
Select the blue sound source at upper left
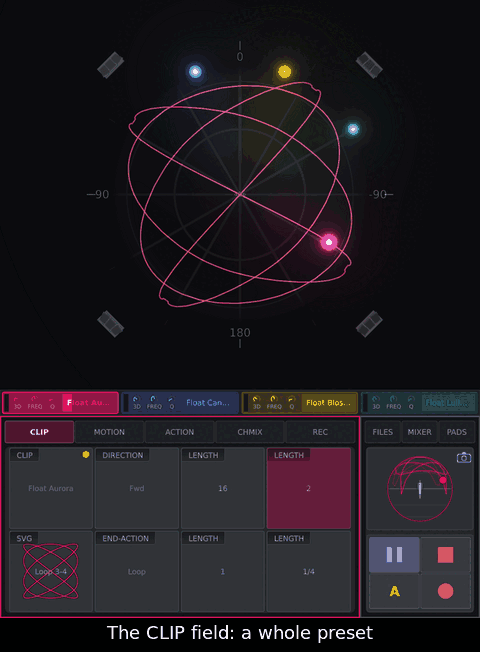[x=195, y=72]
